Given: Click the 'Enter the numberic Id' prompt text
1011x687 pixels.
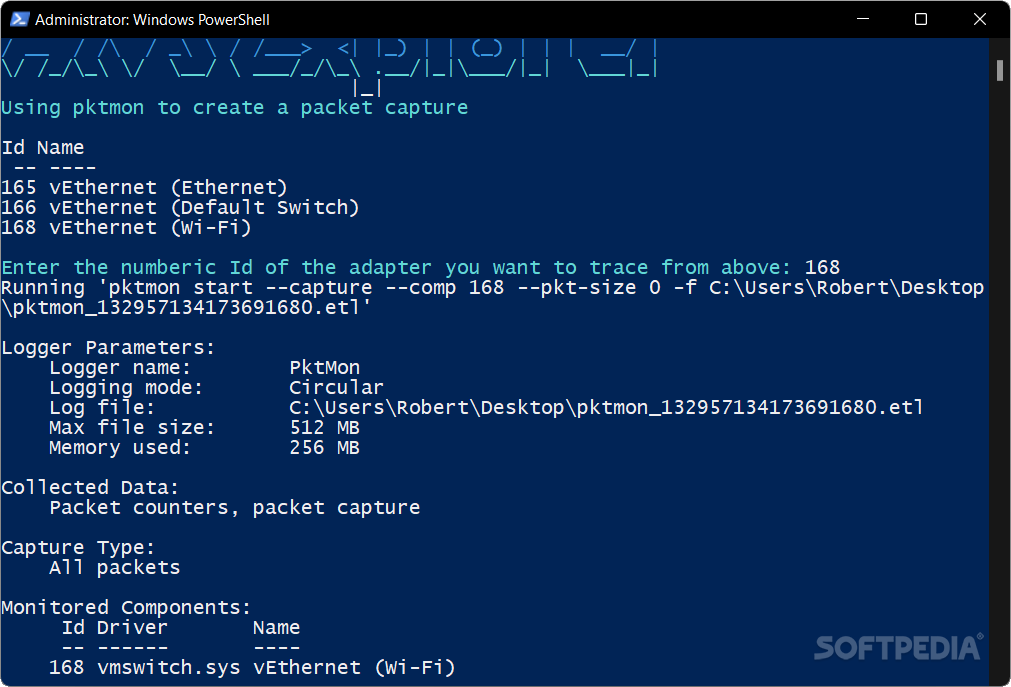Looking at the screenshot, I should pyautogui.click(x=396, y=268).
